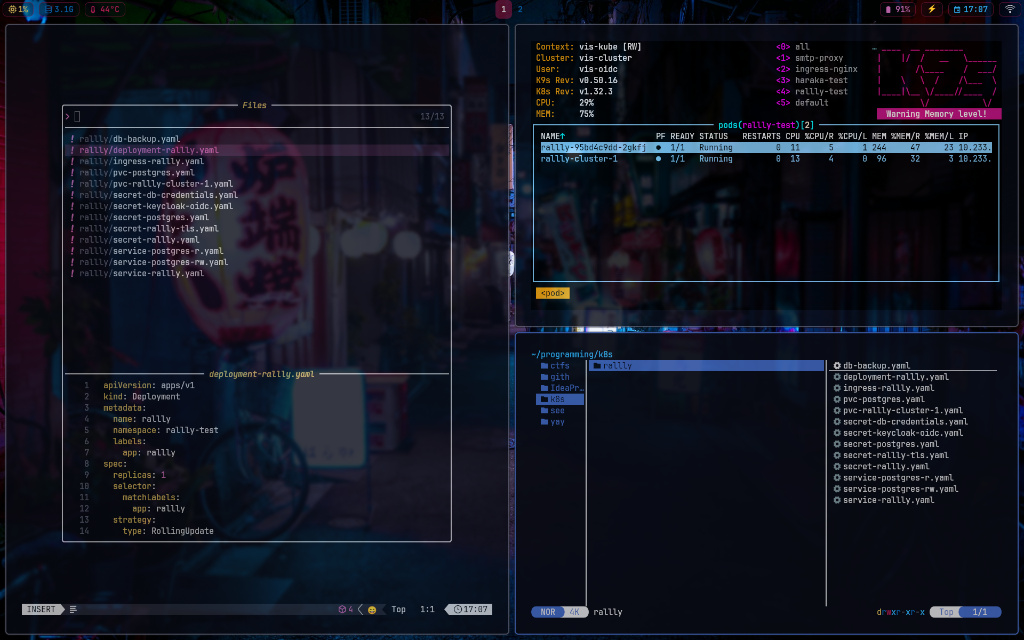Image resolution: width=1024 pixels, height=640 pixels.
Task: Click the Warning Memory Level banner in K9s
Action: click(938, 112)
